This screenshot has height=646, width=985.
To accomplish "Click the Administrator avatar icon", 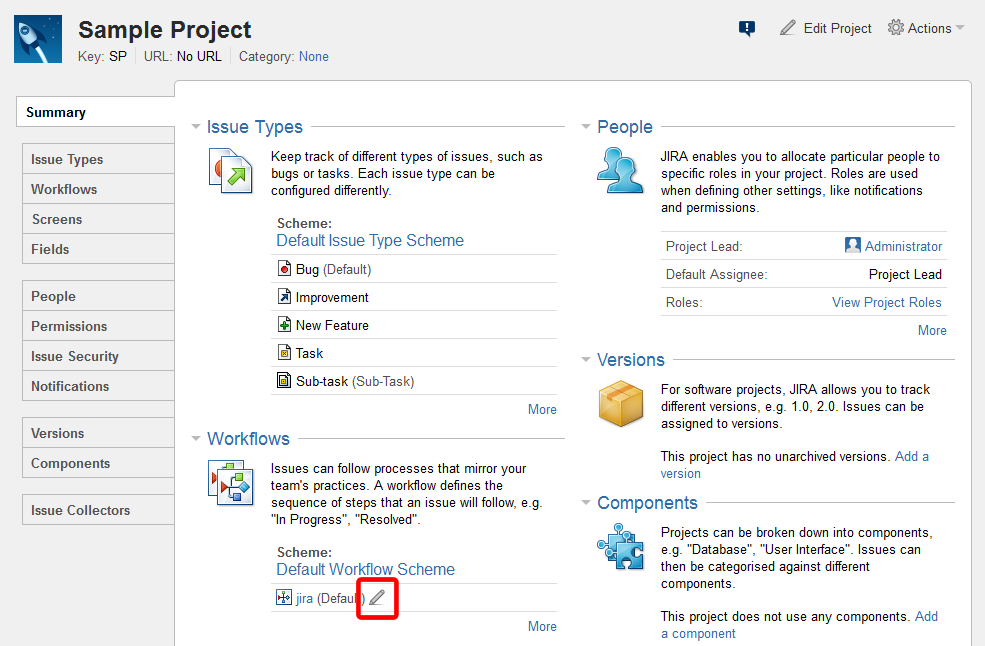I will [x=852, y=245].
